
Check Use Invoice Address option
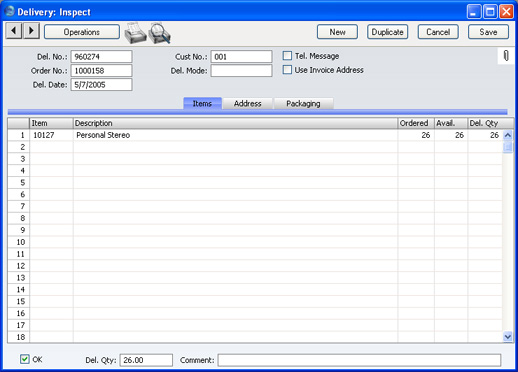coord(287,70)
